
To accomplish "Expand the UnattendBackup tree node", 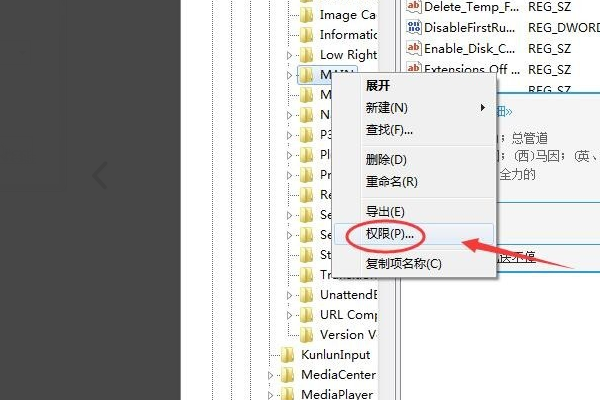I will pos(290,296).
